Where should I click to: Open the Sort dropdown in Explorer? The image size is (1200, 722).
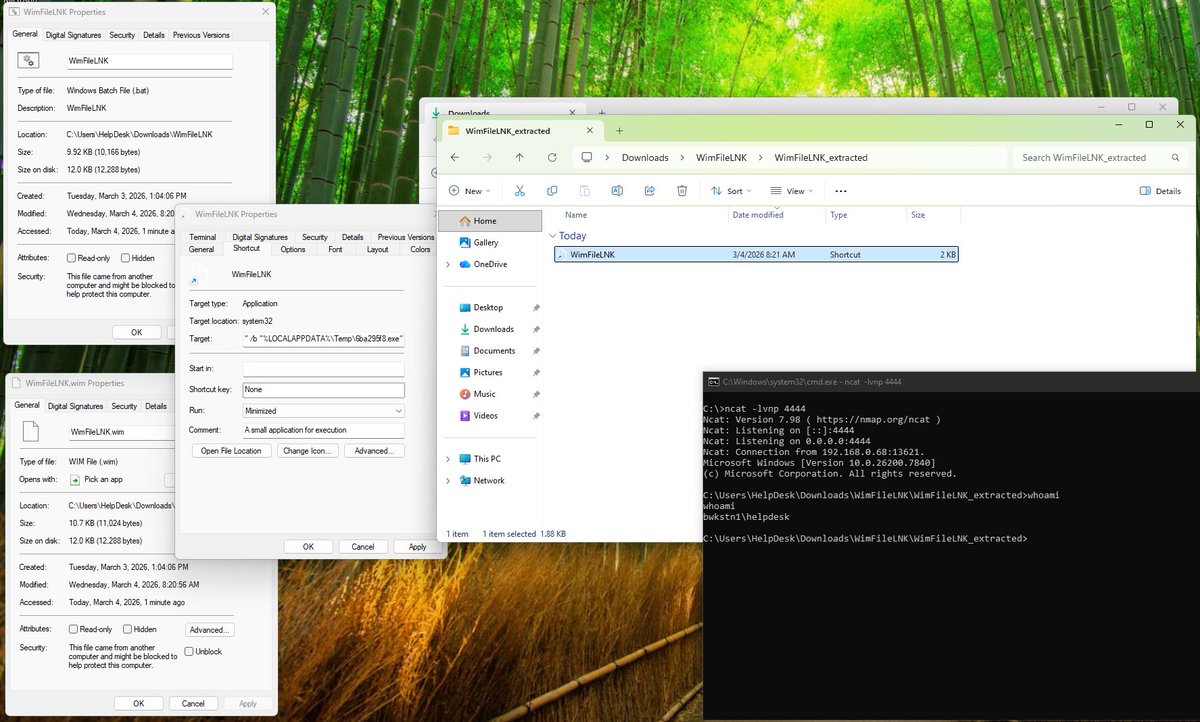[x=730, y=190]
